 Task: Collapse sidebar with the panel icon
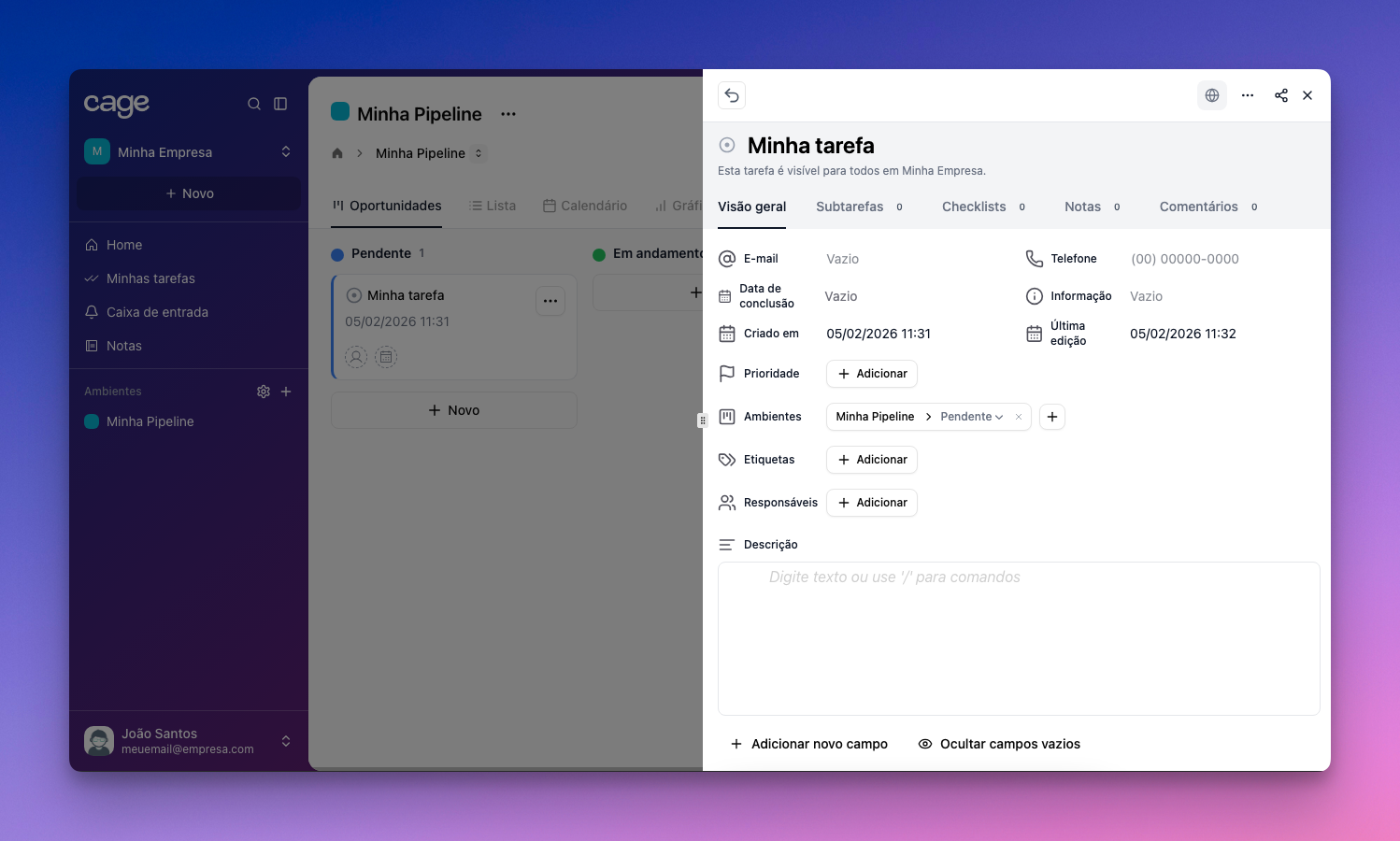click(x=280, y=104)
